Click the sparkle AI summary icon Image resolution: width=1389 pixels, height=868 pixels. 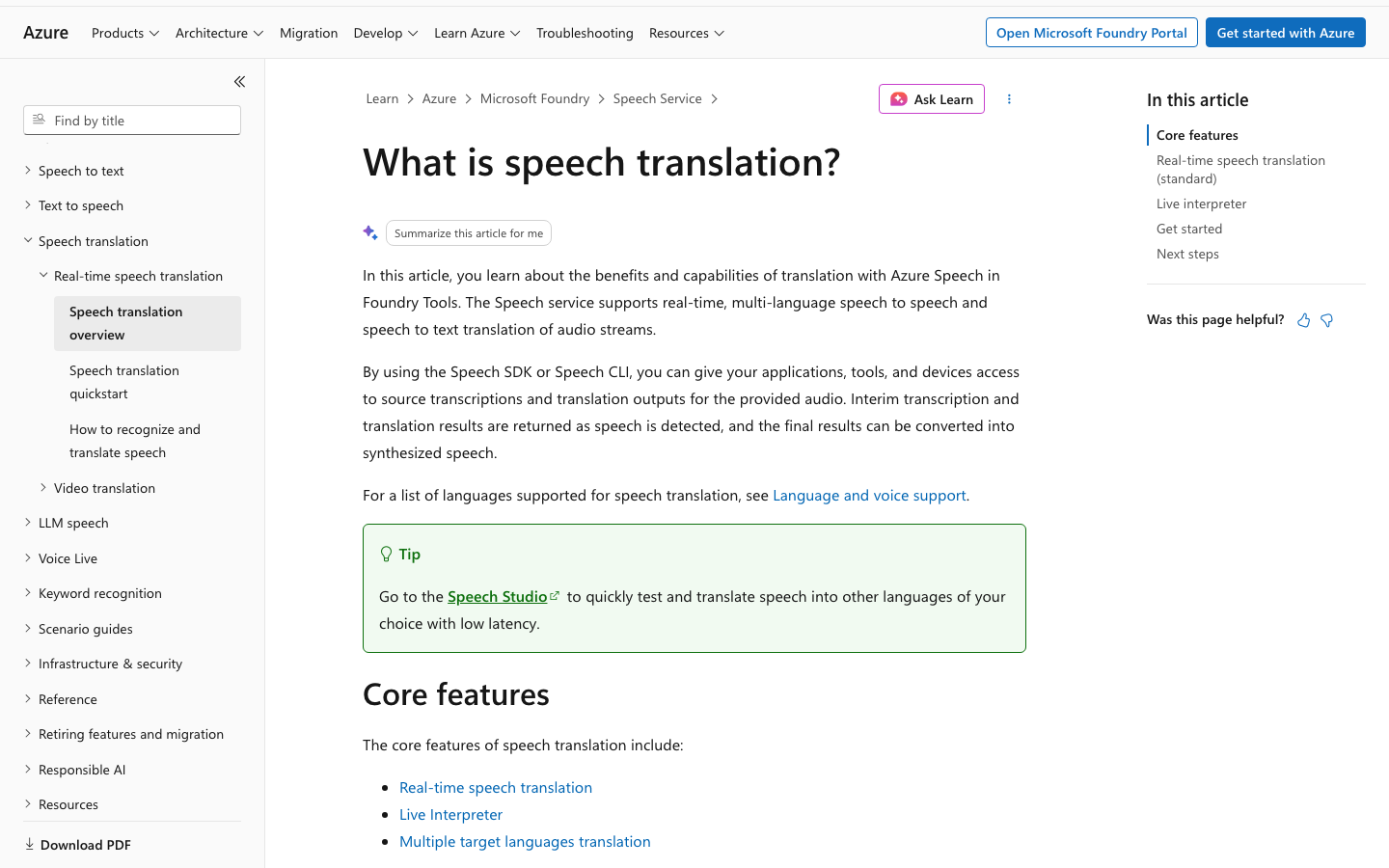coord(370,232)
